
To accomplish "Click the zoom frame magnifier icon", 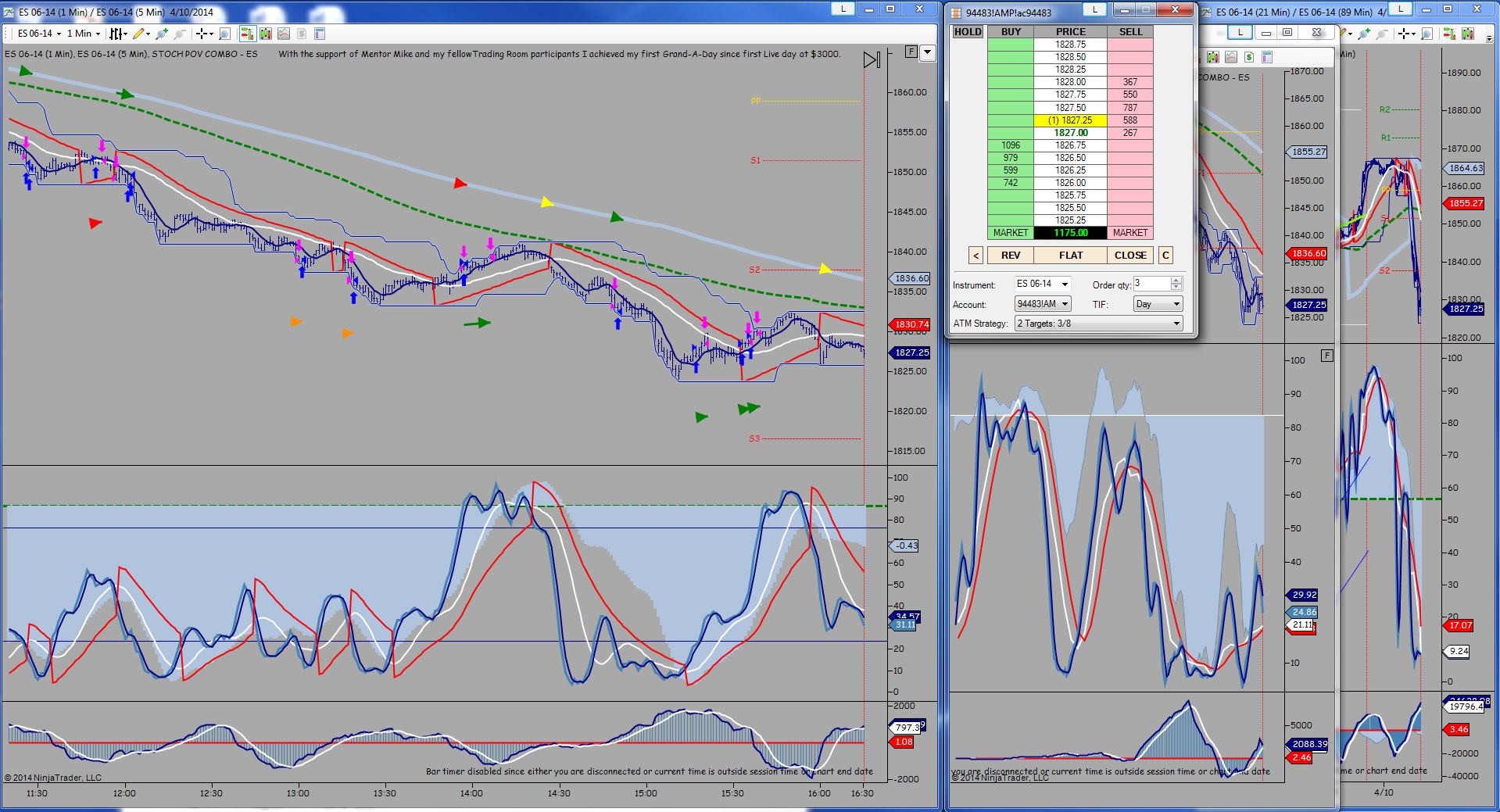I will [224, 34].
